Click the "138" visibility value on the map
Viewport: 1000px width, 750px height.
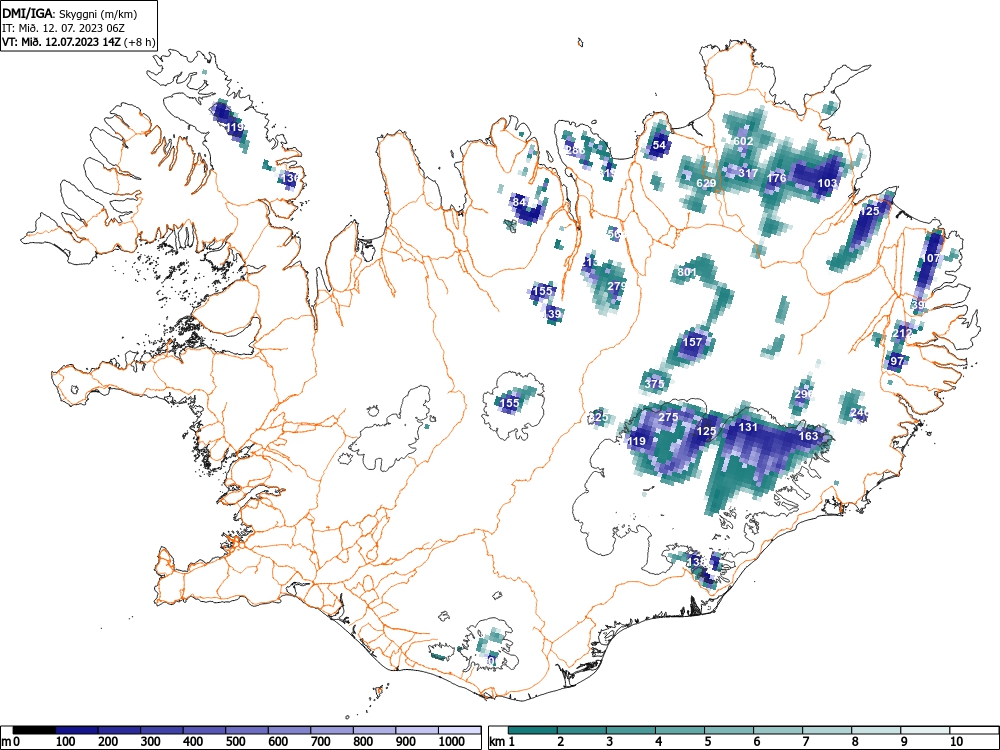[x=696, y=562]
